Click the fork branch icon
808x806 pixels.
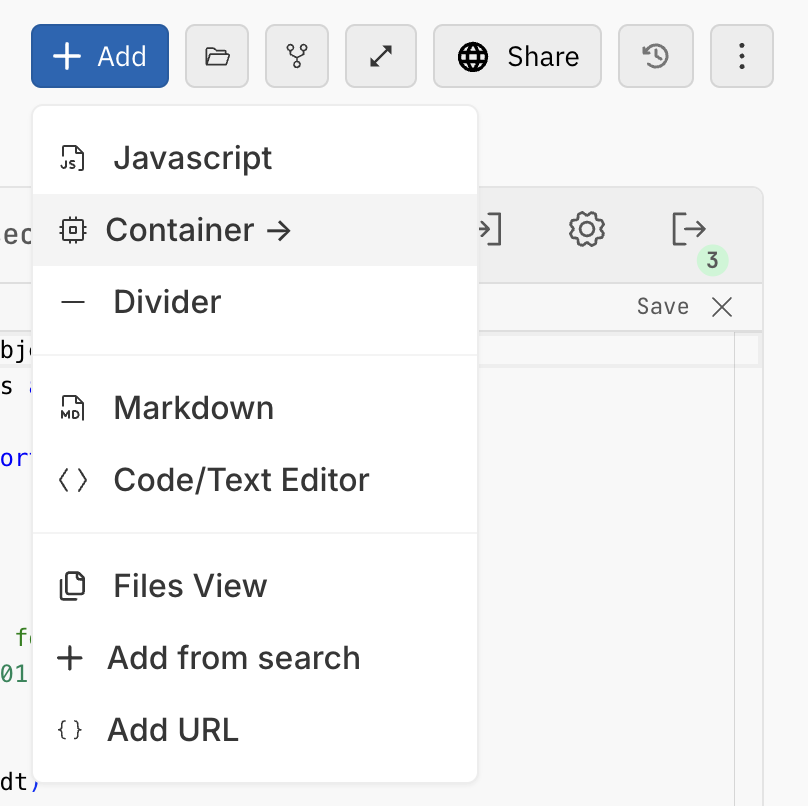[297, 56]
